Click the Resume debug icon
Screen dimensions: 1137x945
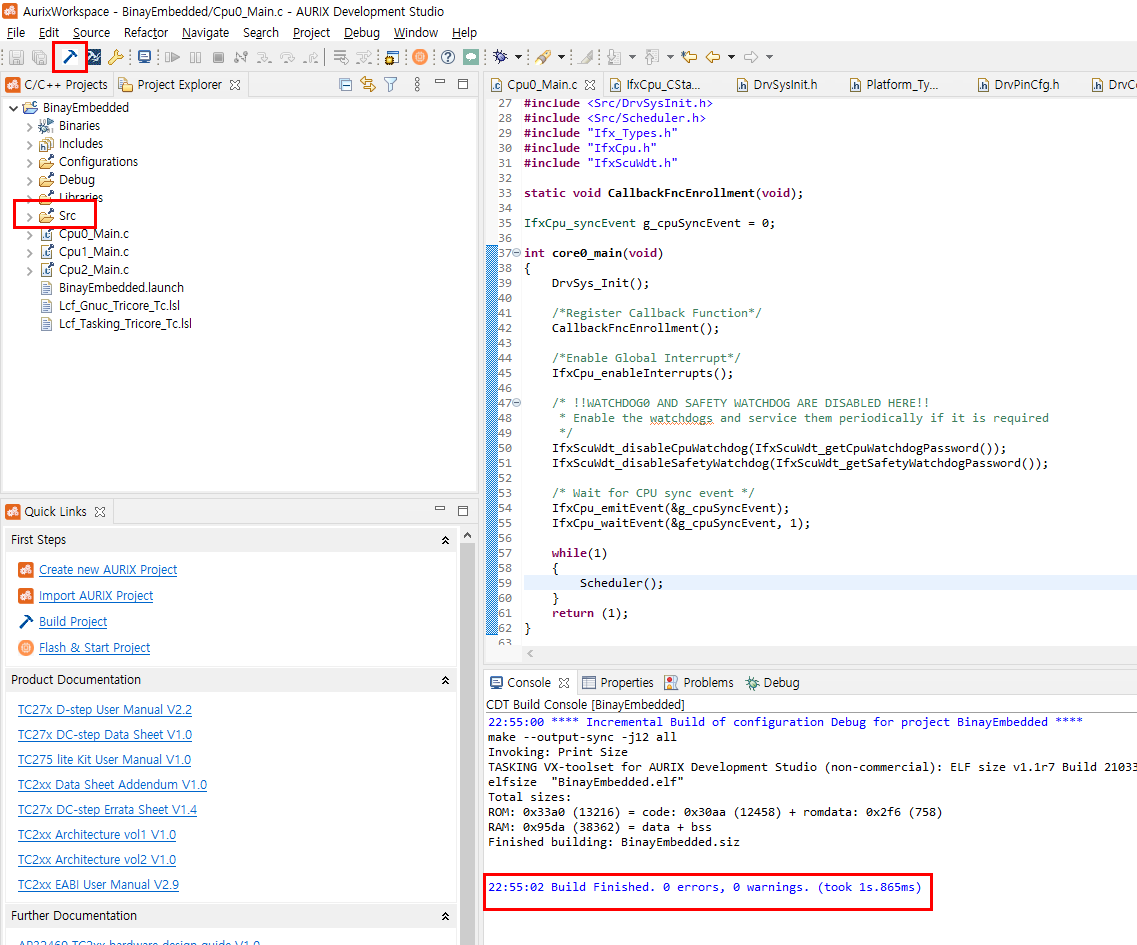coord(172,57)
